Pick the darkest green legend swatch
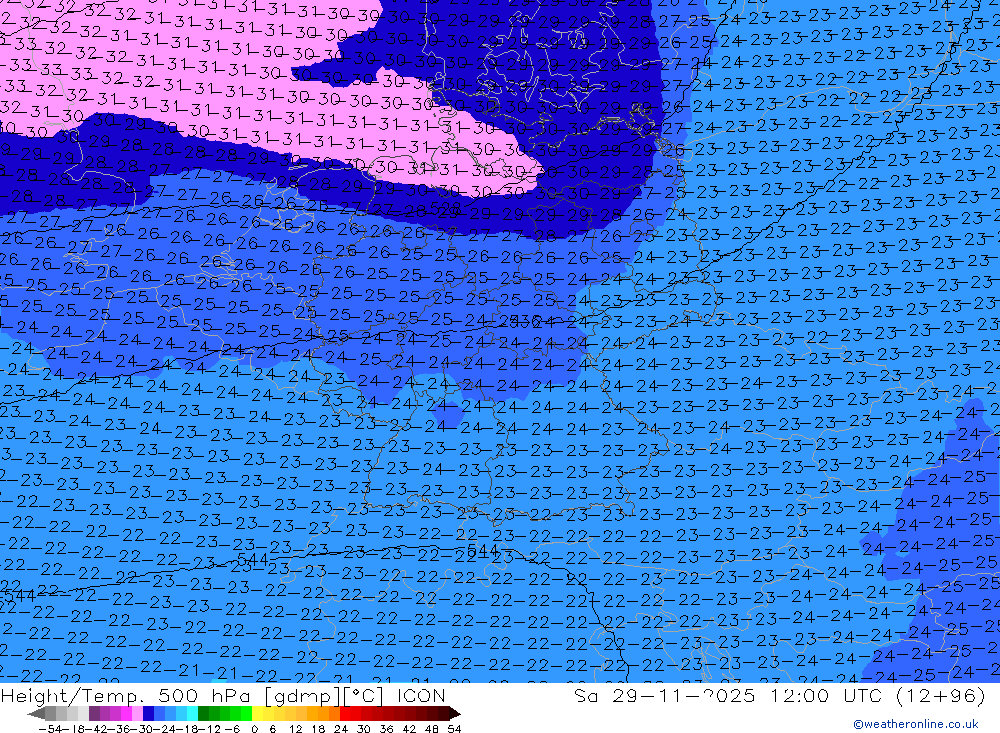This screenshot has width=1000, height=733. tap(203, 713)
